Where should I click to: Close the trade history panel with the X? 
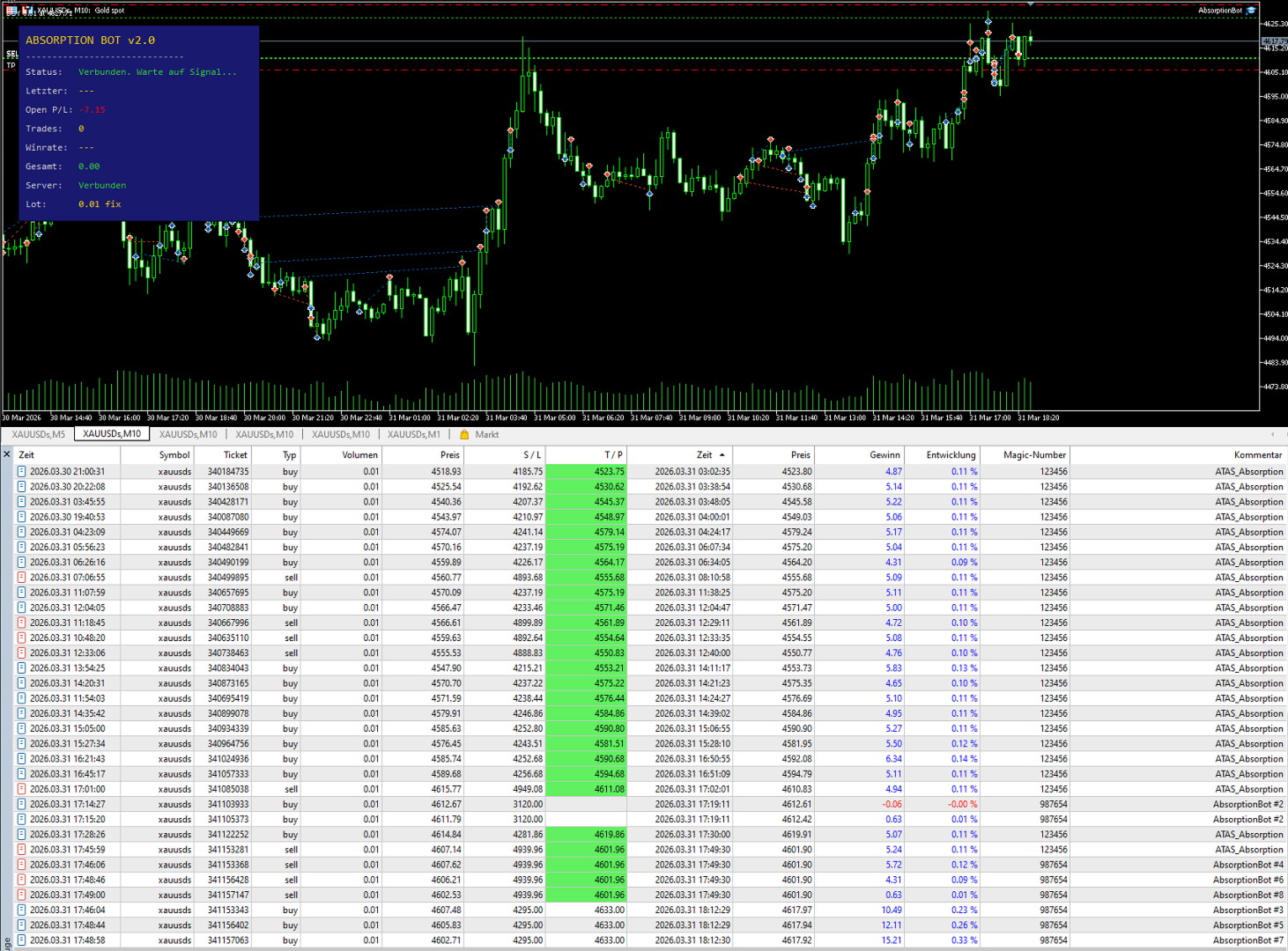click(7, 454)
